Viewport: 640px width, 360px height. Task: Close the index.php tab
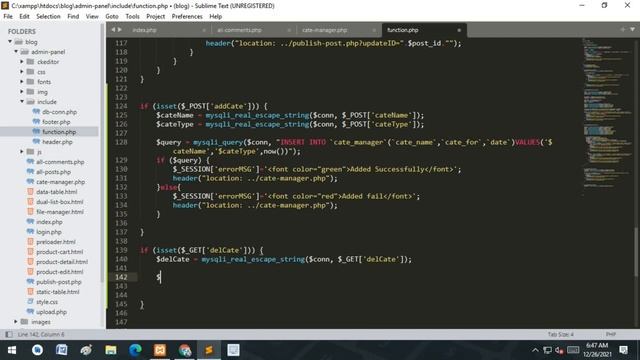204,30
